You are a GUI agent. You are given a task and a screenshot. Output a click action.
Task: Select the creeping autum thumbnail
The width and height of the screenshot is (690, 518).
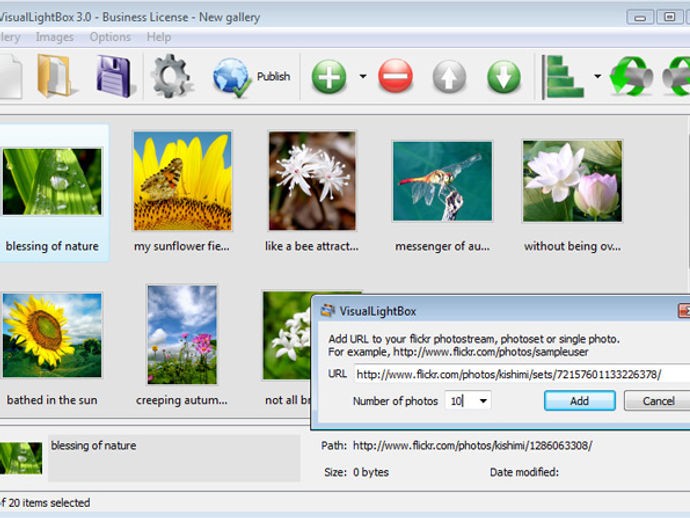[182, 335]
